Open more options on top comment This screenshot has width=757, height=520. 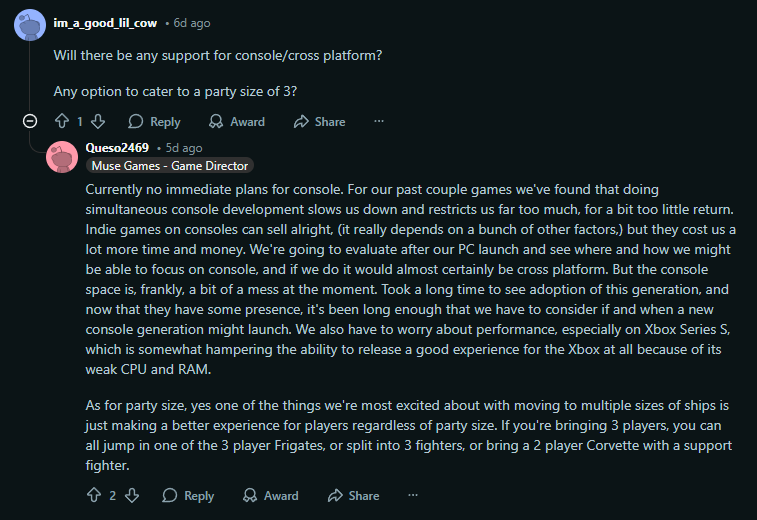point(379,122)
